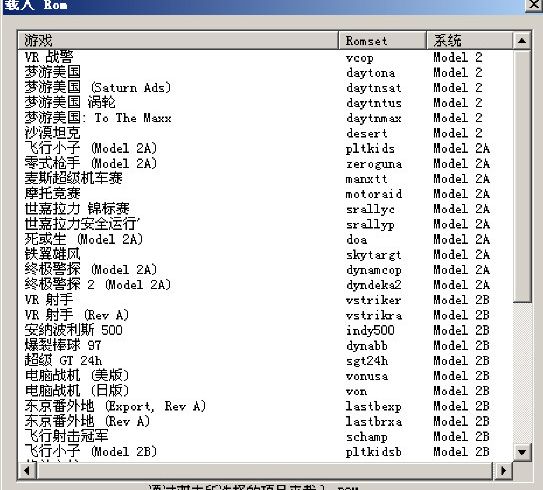
Task: Click the pltkidsb romset cell
Action: pyautogui.click(x=374, y=452)
